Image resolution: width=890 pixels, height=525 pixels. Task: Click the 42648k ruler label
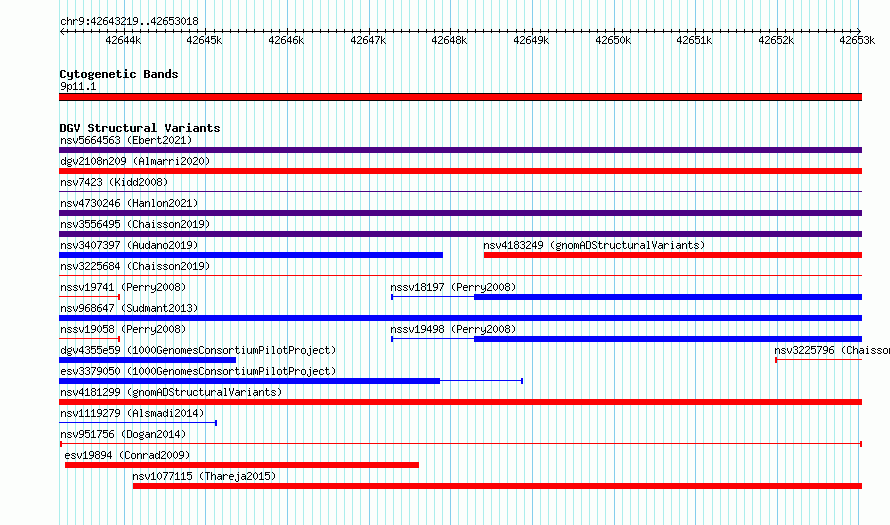[x=450, y=40]
